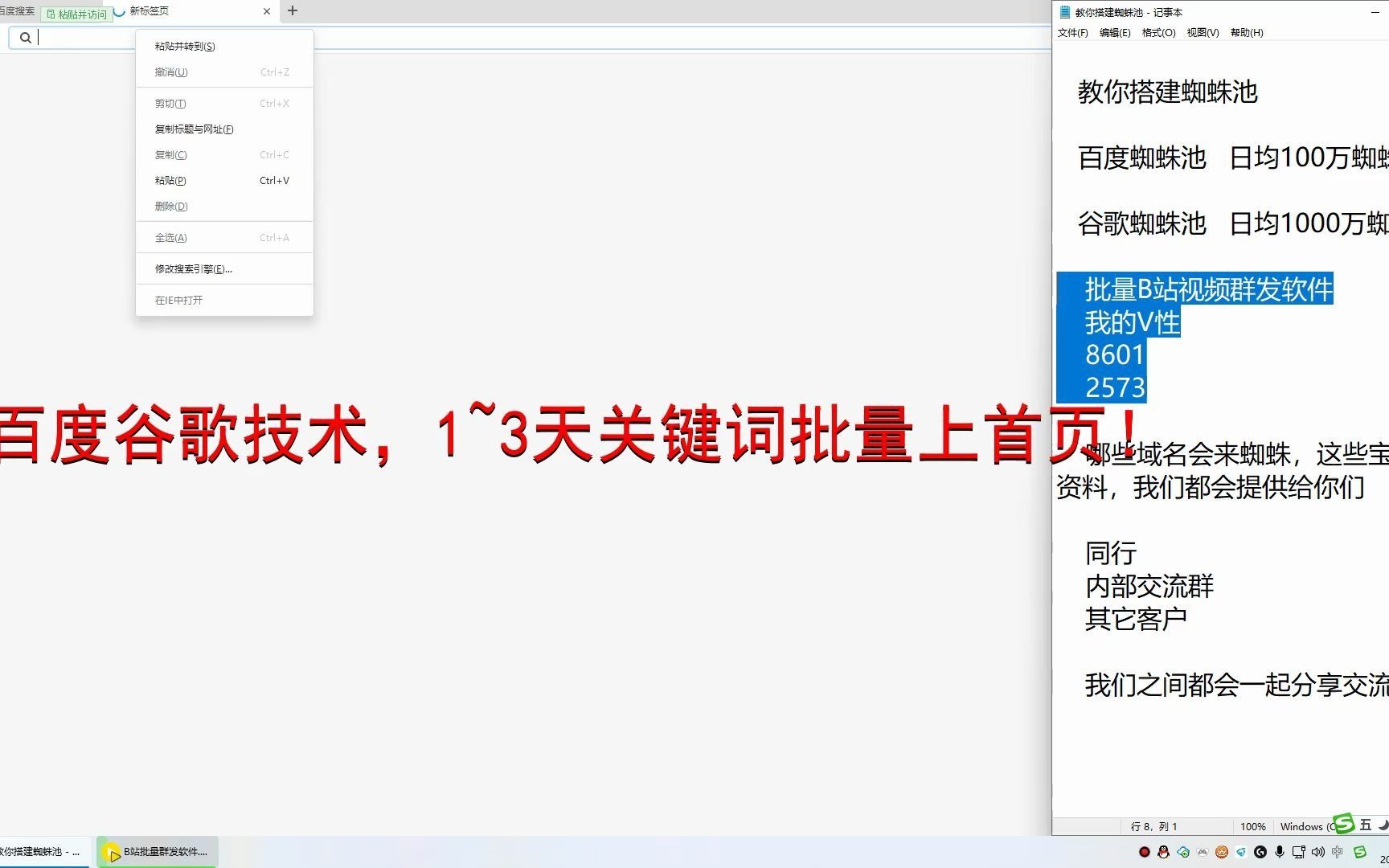Click the 中 input language tray indicator

tap(1338, 852)
